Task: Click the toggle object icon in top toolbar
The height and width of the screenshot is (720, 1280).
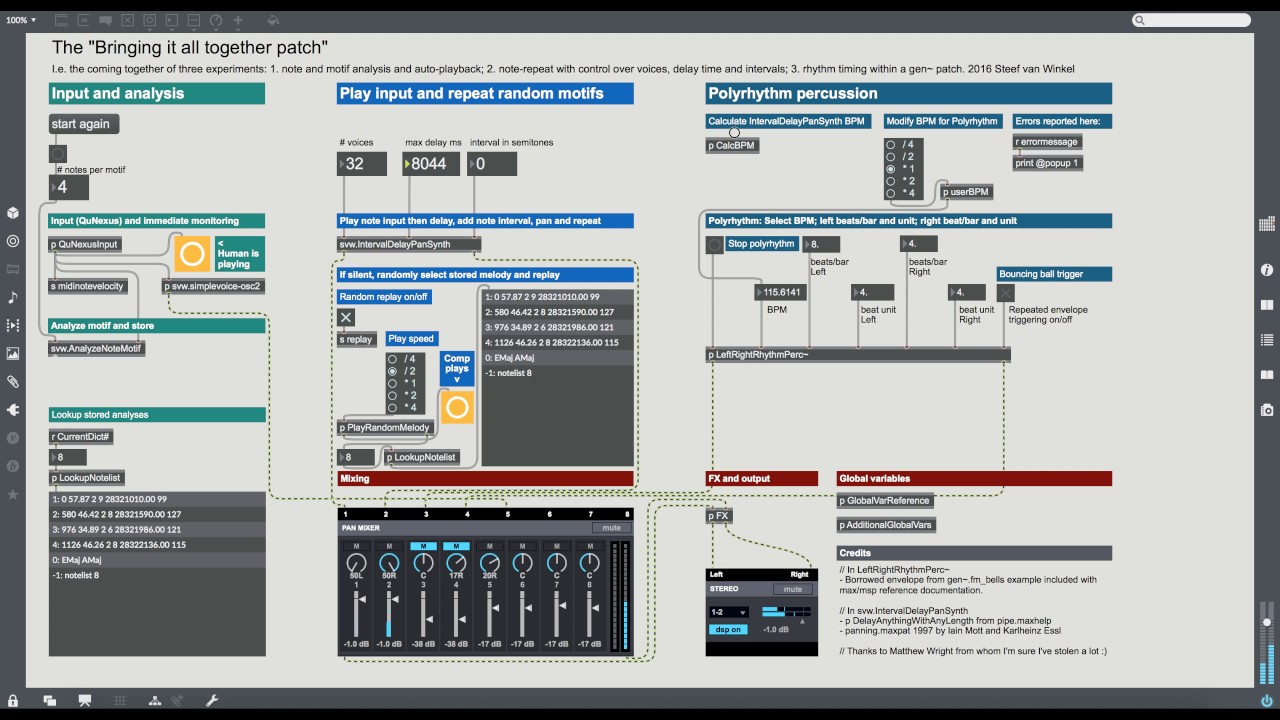Action: coord(128,20)
